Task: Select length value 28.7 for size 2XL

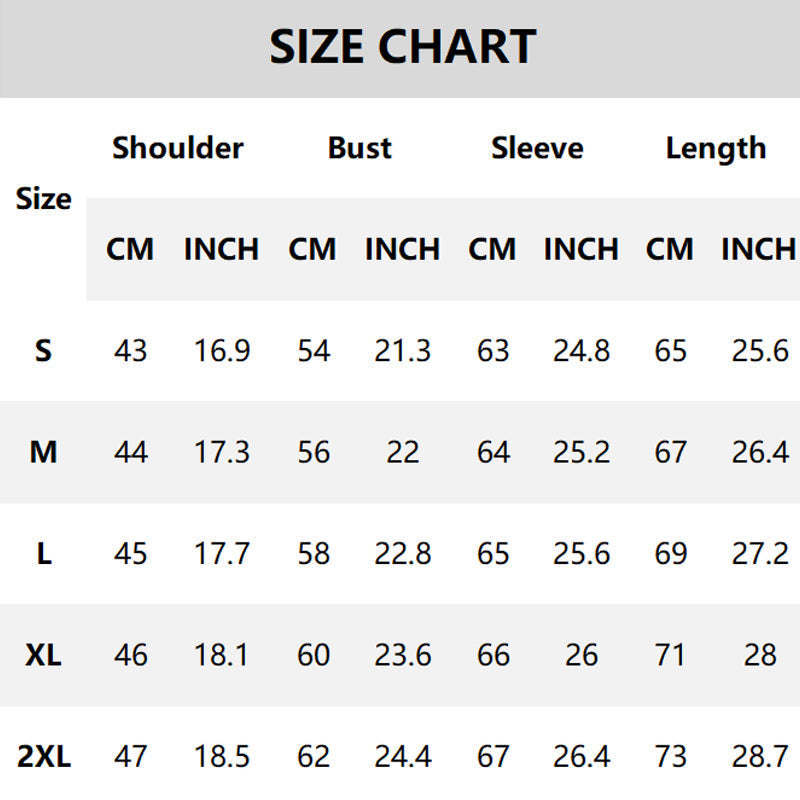Action: tap(760, 757)
